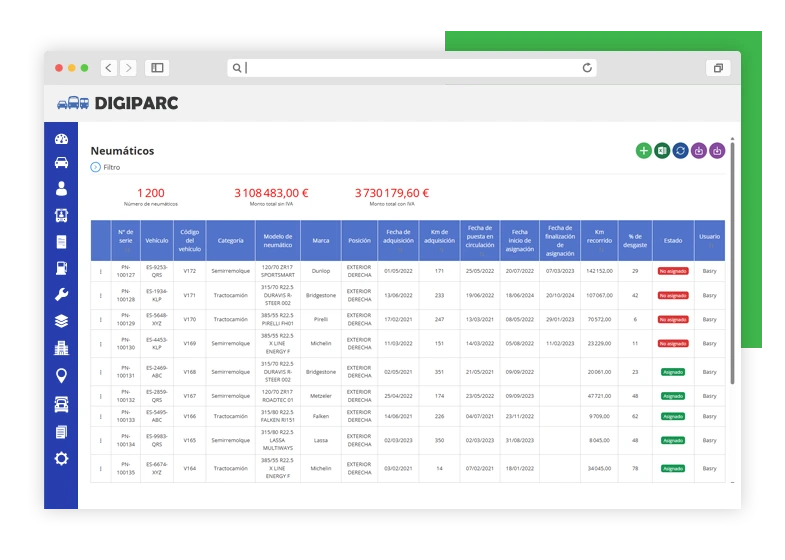Open the location pin section in sidebar
The image size is (785, 560).
[x=61, y=376]
